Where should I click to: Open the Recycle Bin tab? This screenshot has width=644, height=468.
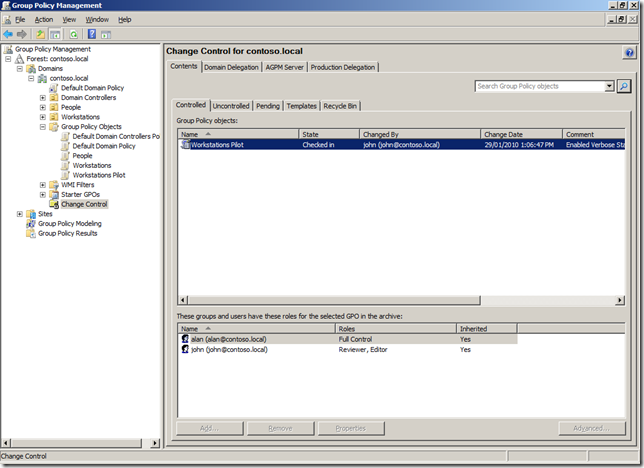[x=341, y=106]
